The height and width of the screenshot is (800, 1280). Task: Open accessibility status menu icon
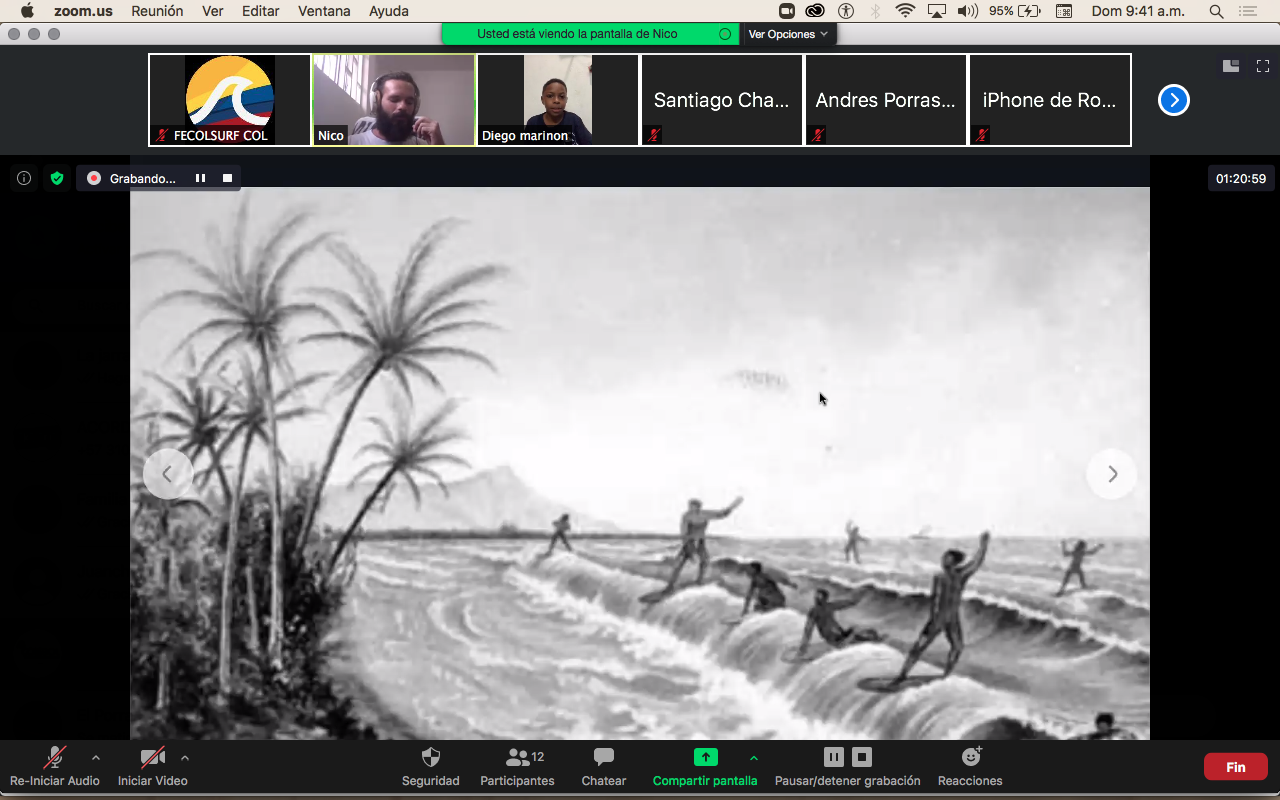point(846,11)
